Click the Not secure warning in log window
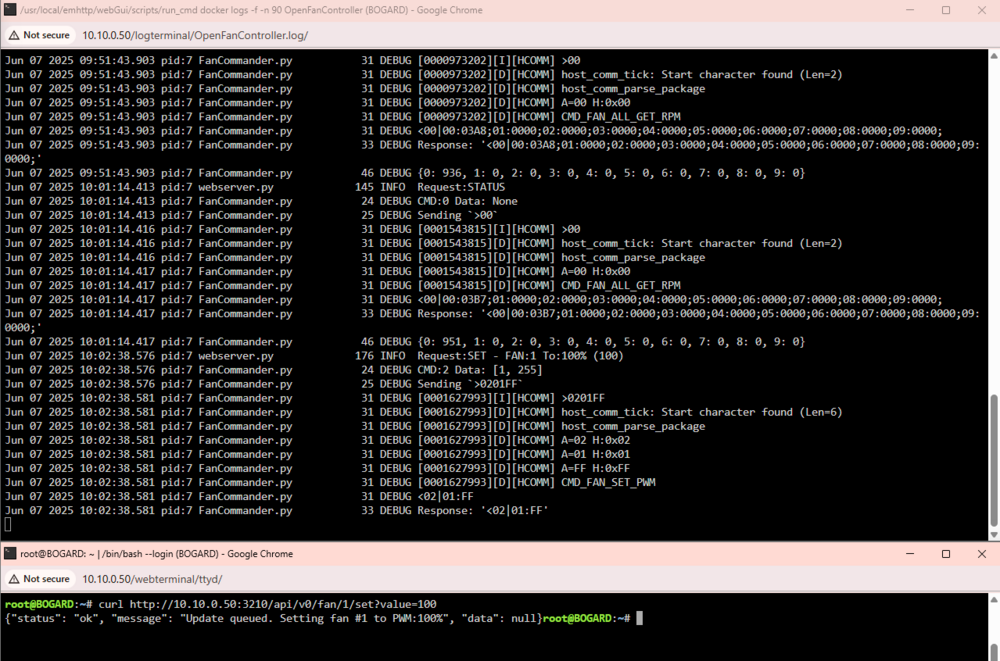 pyautogui.click(x=40, y=35)
